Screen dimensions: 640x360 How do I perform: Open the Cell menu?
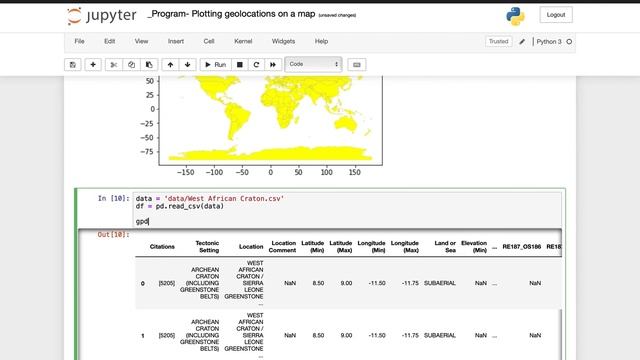(x=209, y=41)
